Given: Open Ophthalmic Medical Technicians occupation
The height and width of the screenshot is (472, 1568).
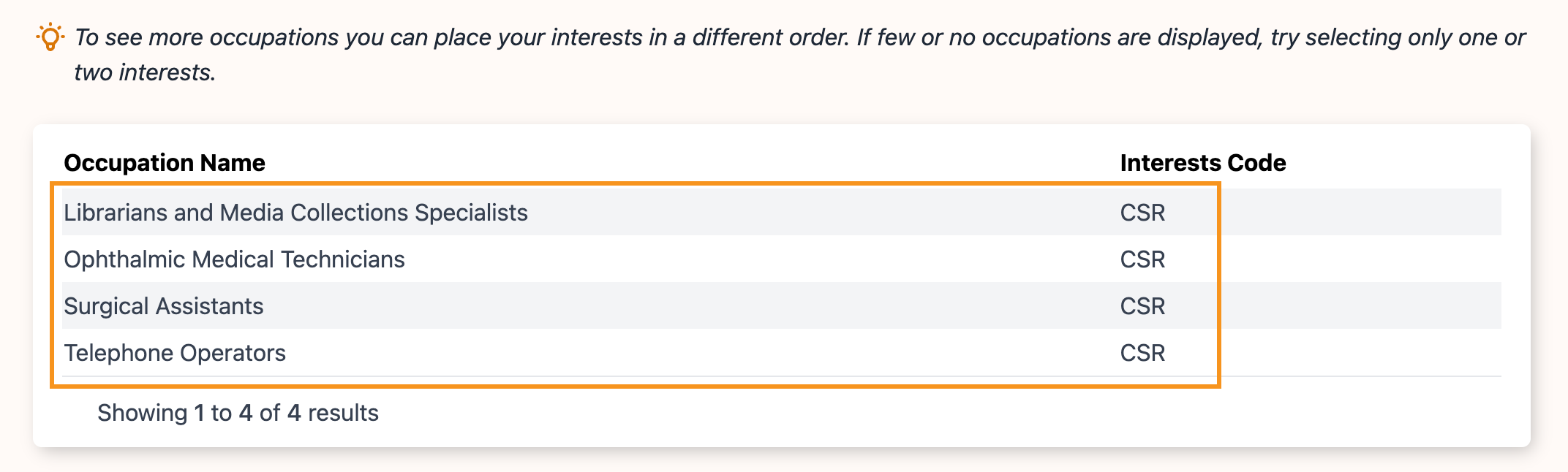Looking at the screenshot, I should pyautogui.click(x=234, y=259).
